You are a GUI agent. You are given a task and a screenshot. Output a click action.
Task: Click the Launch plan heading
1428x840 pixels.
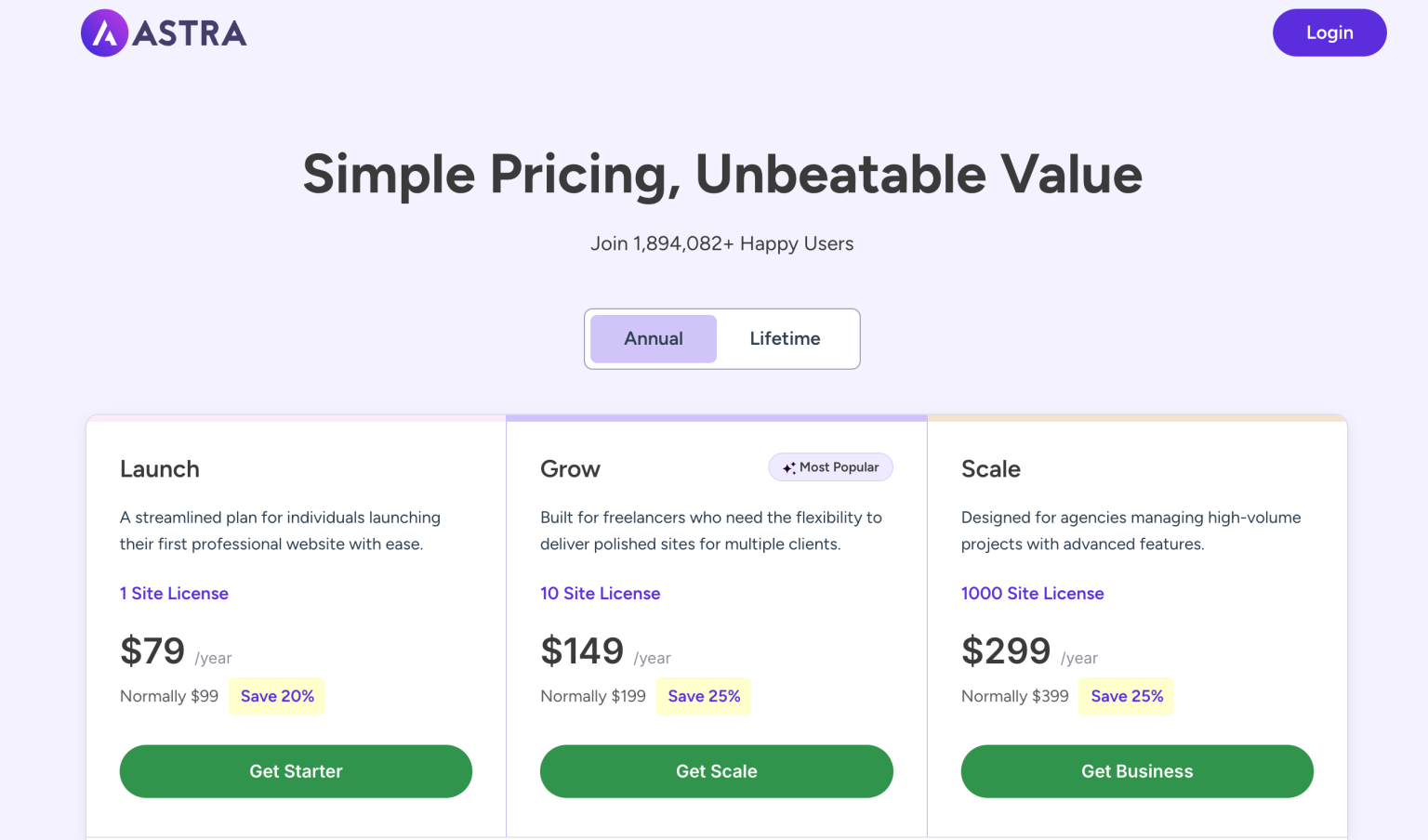click(160, 469)
